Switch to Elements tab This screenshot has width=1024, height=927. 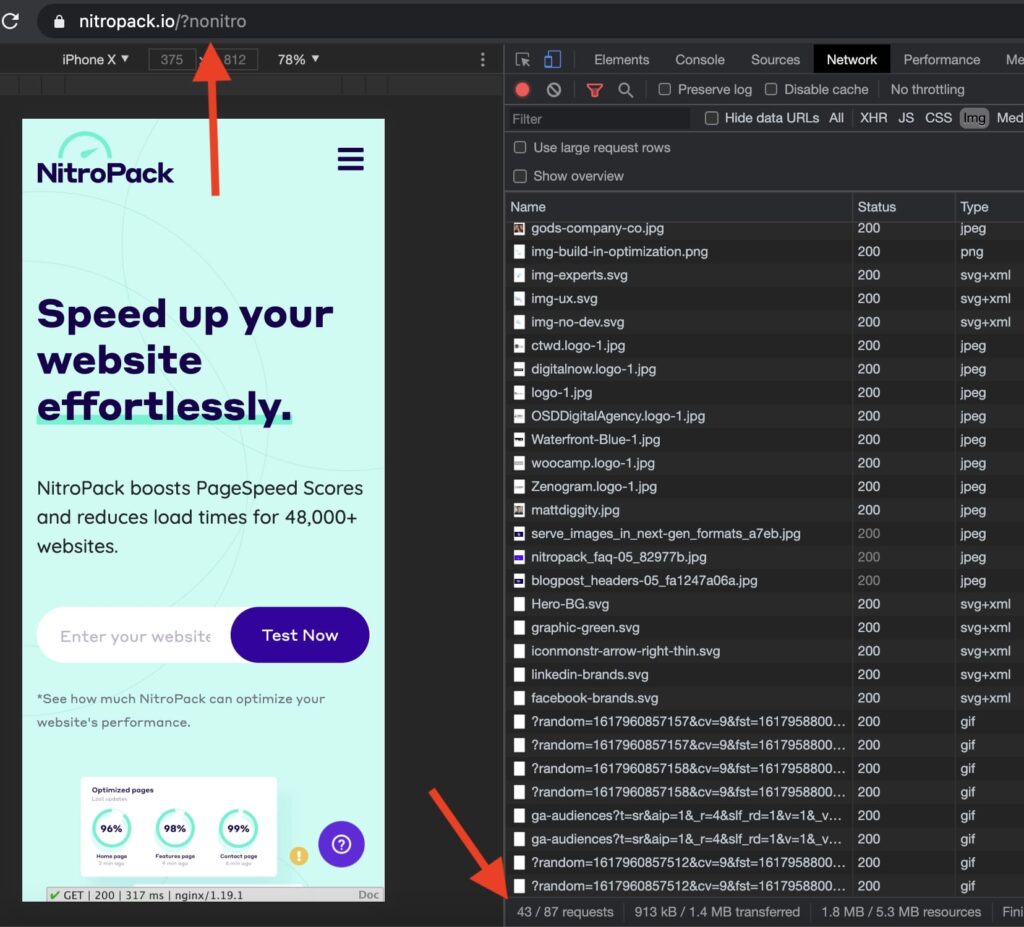[x=621, y=59]
